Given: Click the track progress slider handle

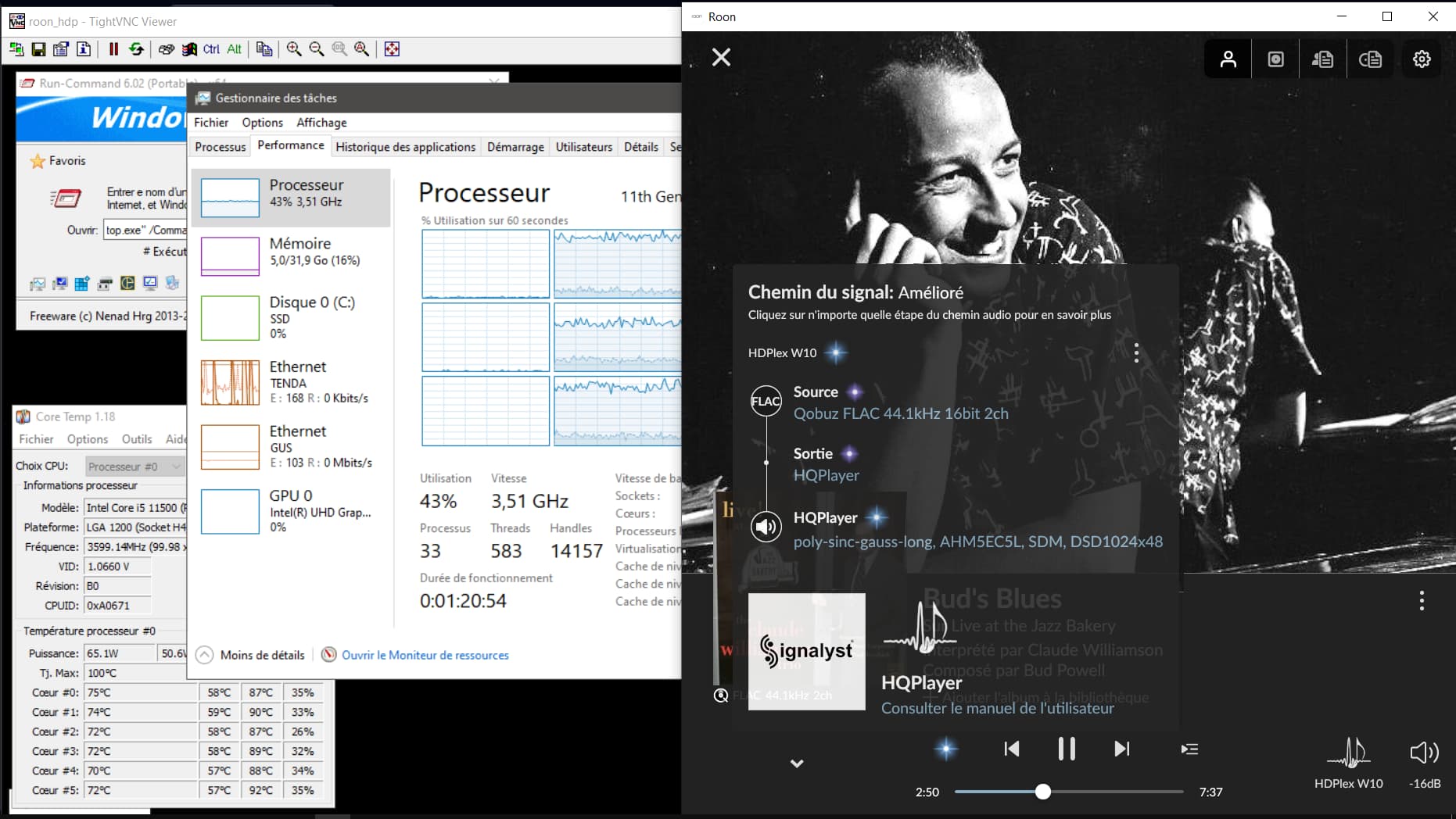Looking at the screenshot, I should (1042, 792).
